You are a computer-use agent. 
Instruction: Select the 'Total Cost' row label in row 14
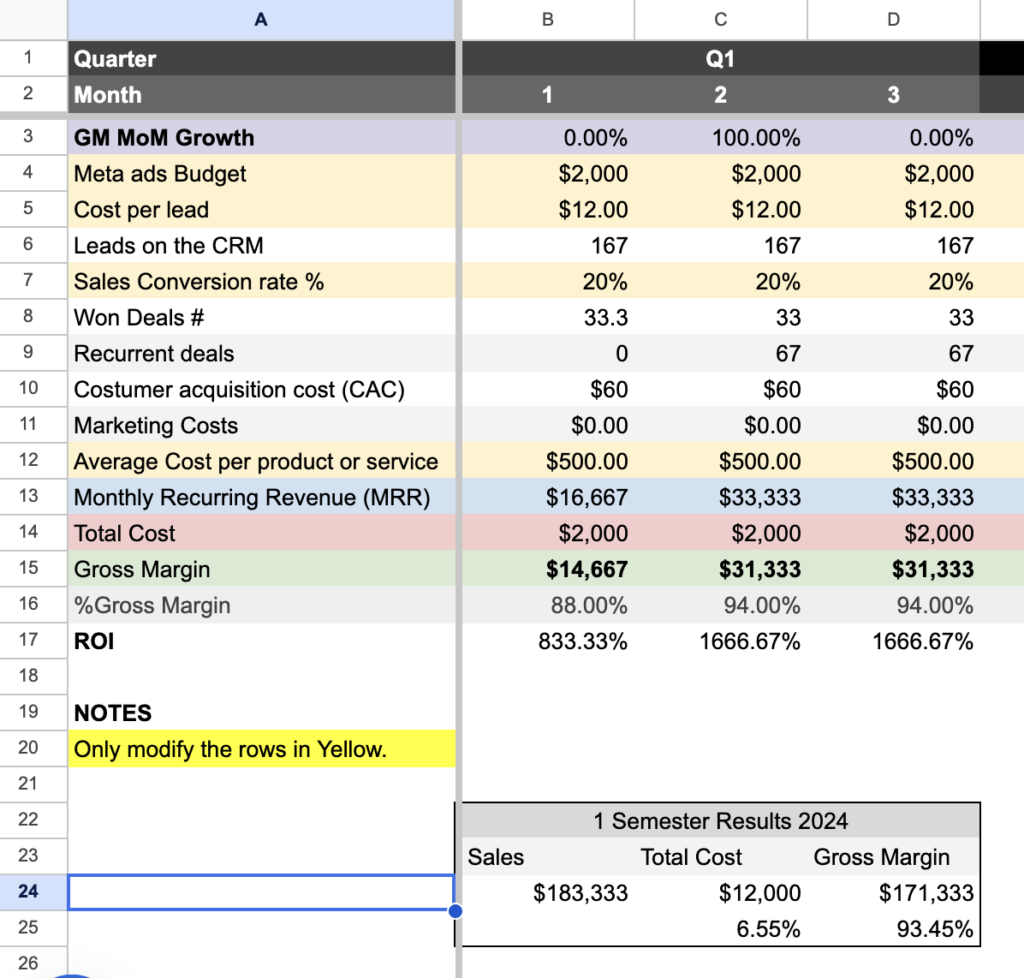coord(261,533)
